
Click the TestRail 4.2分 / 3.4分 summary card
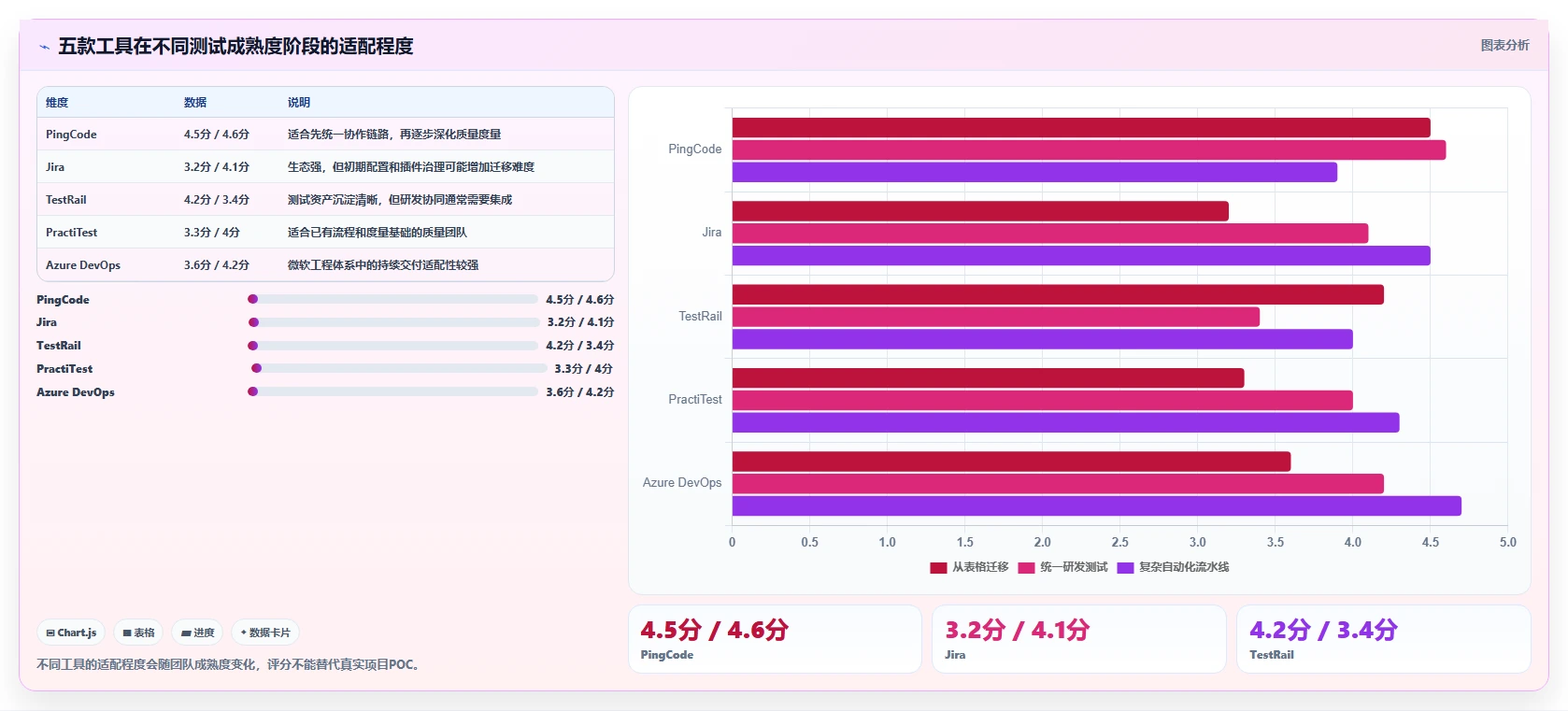click(x=1383, y=639)
